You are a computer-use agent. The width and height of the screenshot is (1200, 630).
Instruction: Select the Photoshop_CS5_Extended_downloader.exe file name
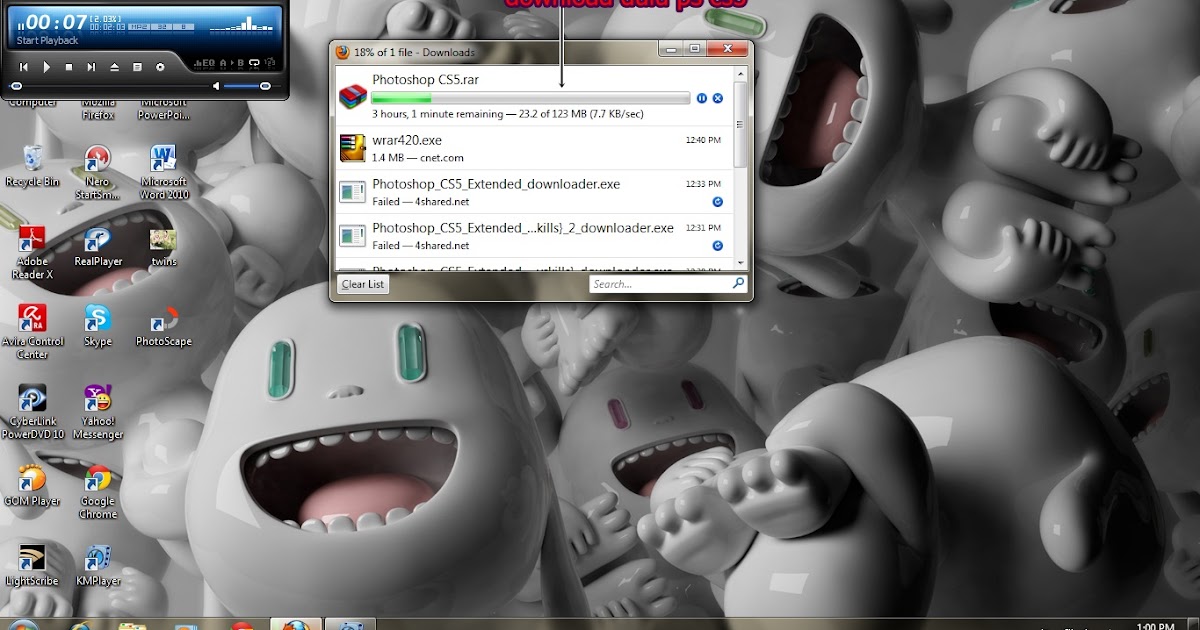[496, 184]
